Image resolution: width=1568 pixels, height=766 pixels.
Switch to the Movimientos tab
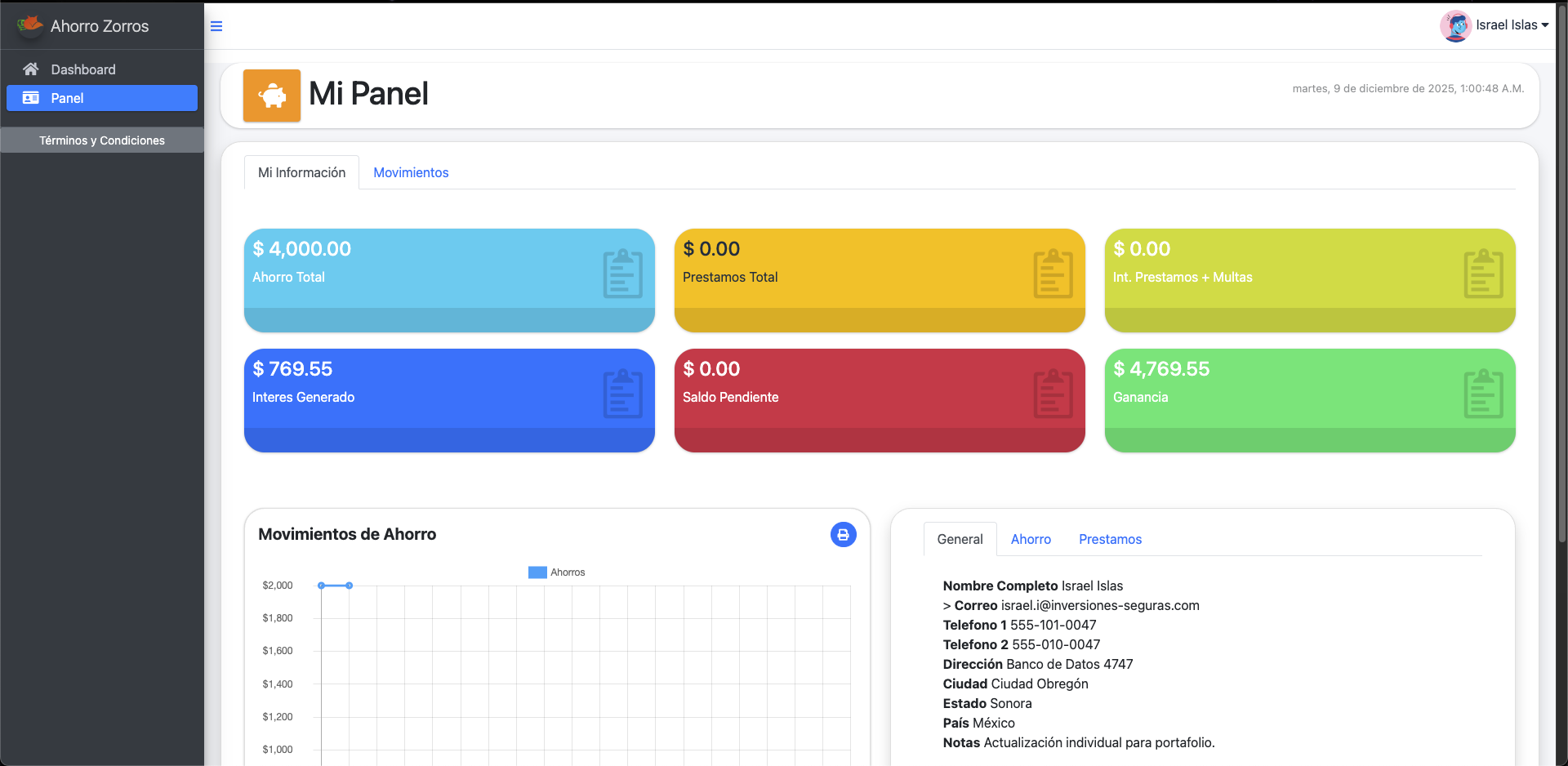point(411,172)
